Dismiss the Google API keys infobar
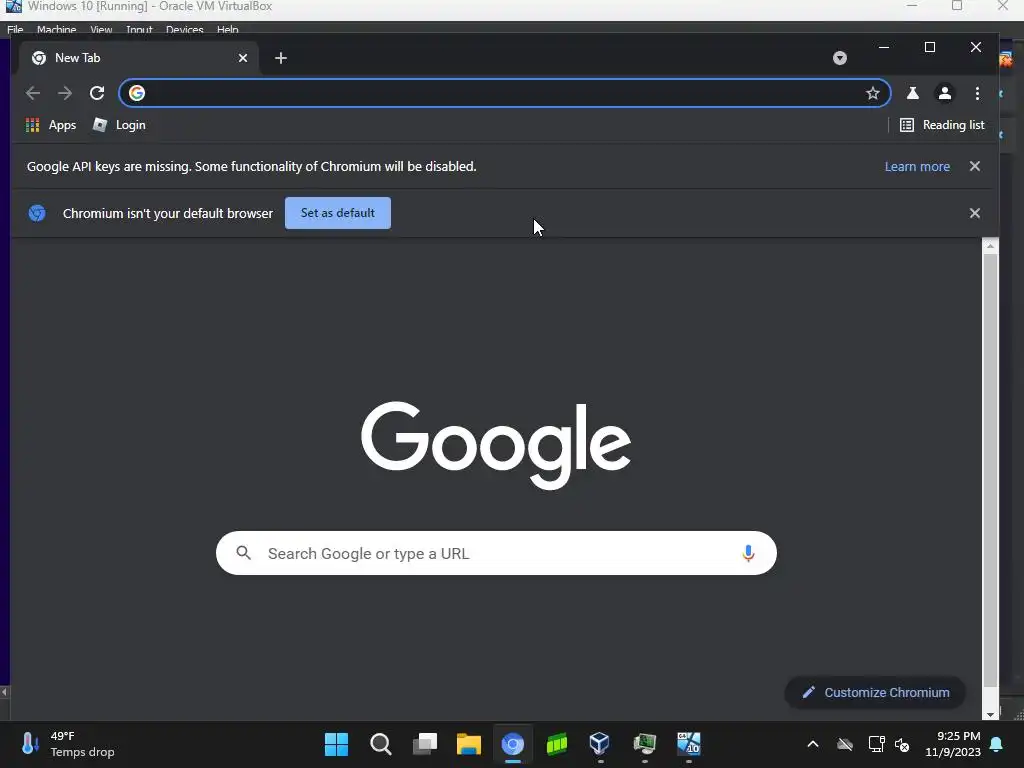 point(974,167)
